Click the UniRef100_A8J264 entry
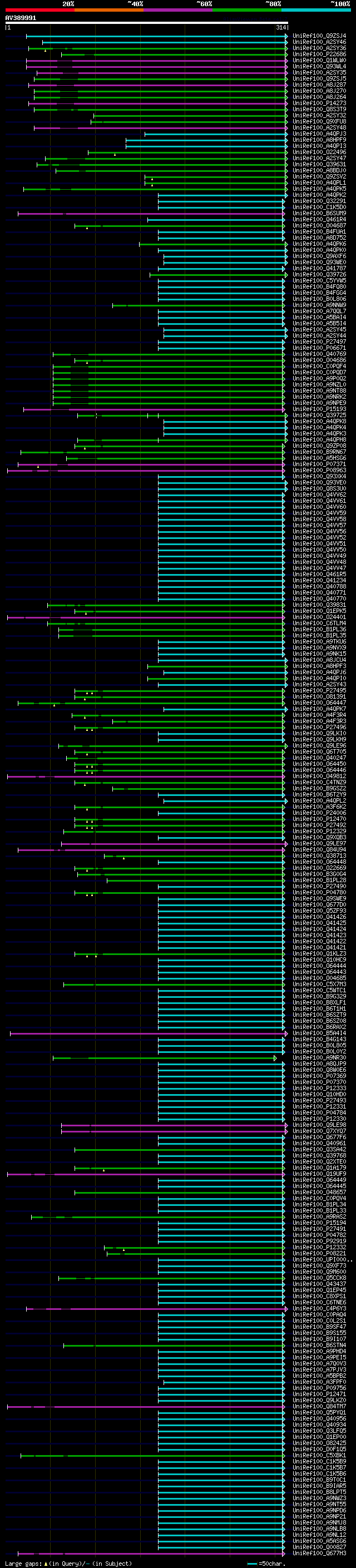Image resolution: width=356 pixels, height=1568 pixels. (319, 97)
